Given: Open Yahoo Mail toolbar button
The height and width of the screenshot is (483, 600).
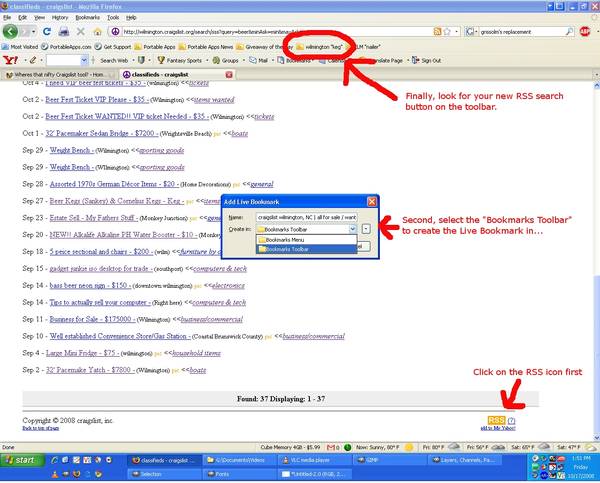Looking at the screenshot, I should pyautogui.click(x=258, y=60).
